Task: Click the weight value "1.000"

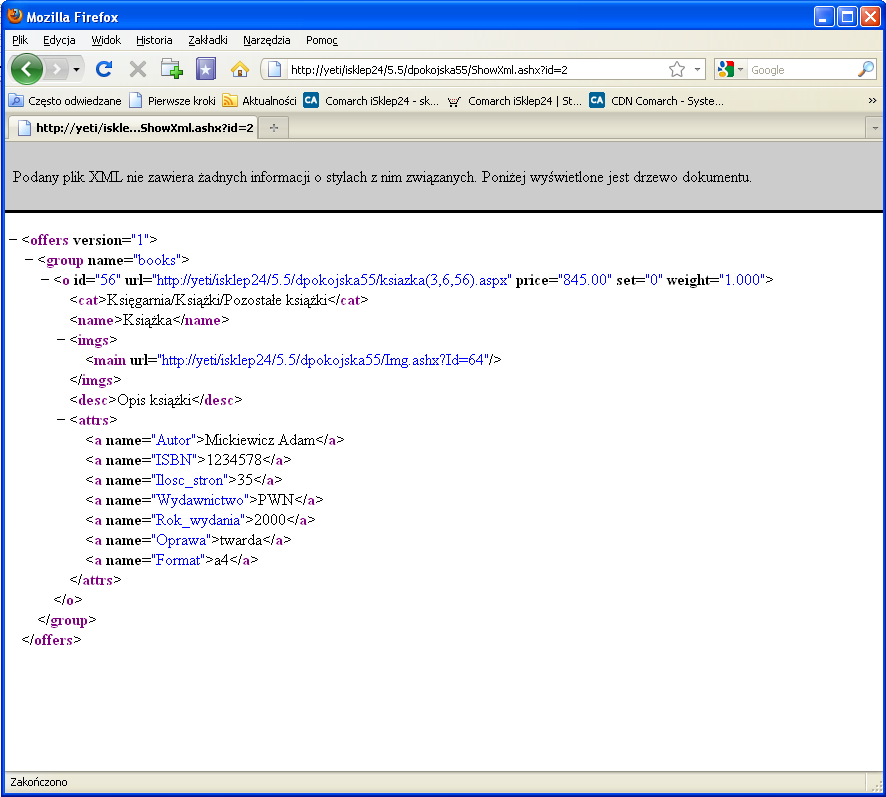Action: [742, 280]
